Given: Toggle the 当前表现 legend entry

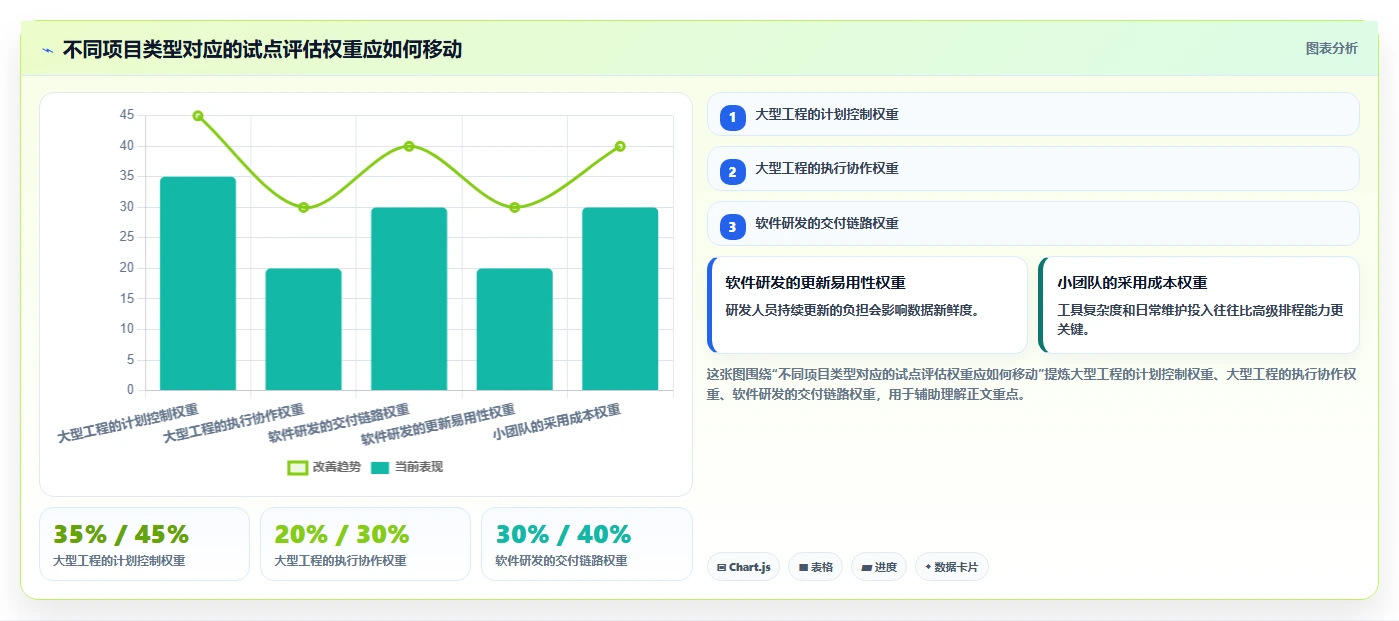Looking at the screenshot, I should click(406, 467).
